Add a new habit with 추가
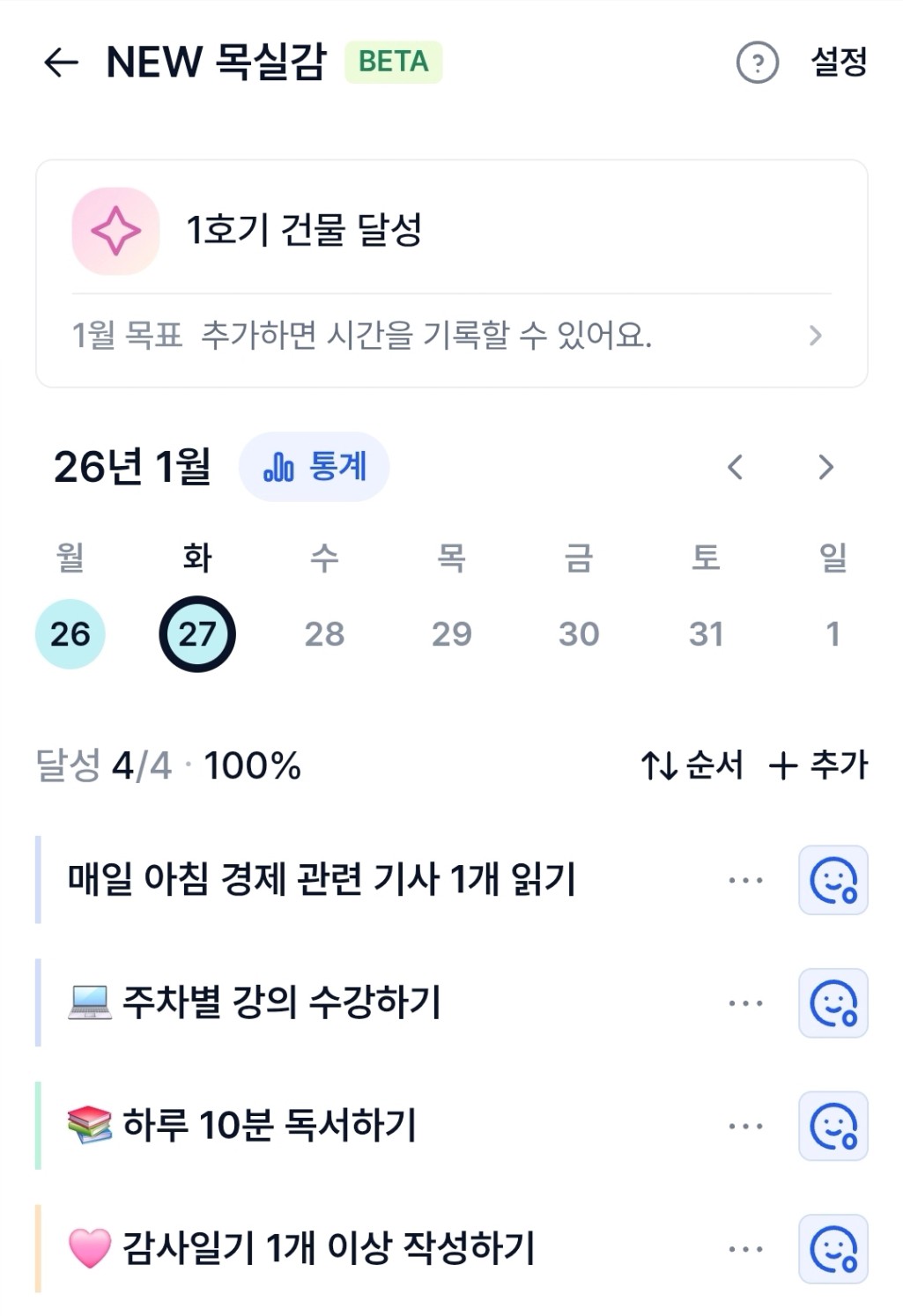 point(818,765)
